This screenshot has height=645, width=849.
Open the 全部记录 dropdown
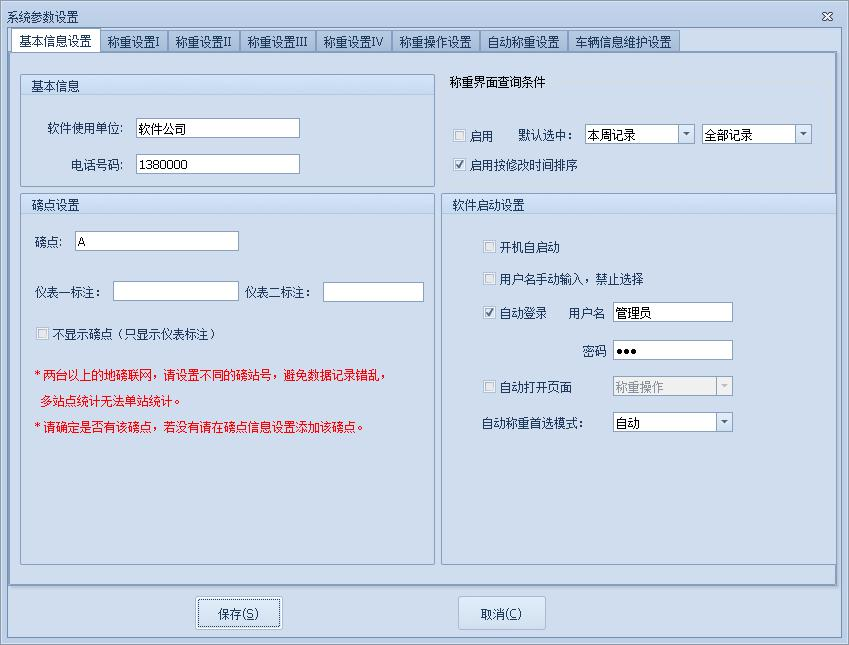(803, 134)
